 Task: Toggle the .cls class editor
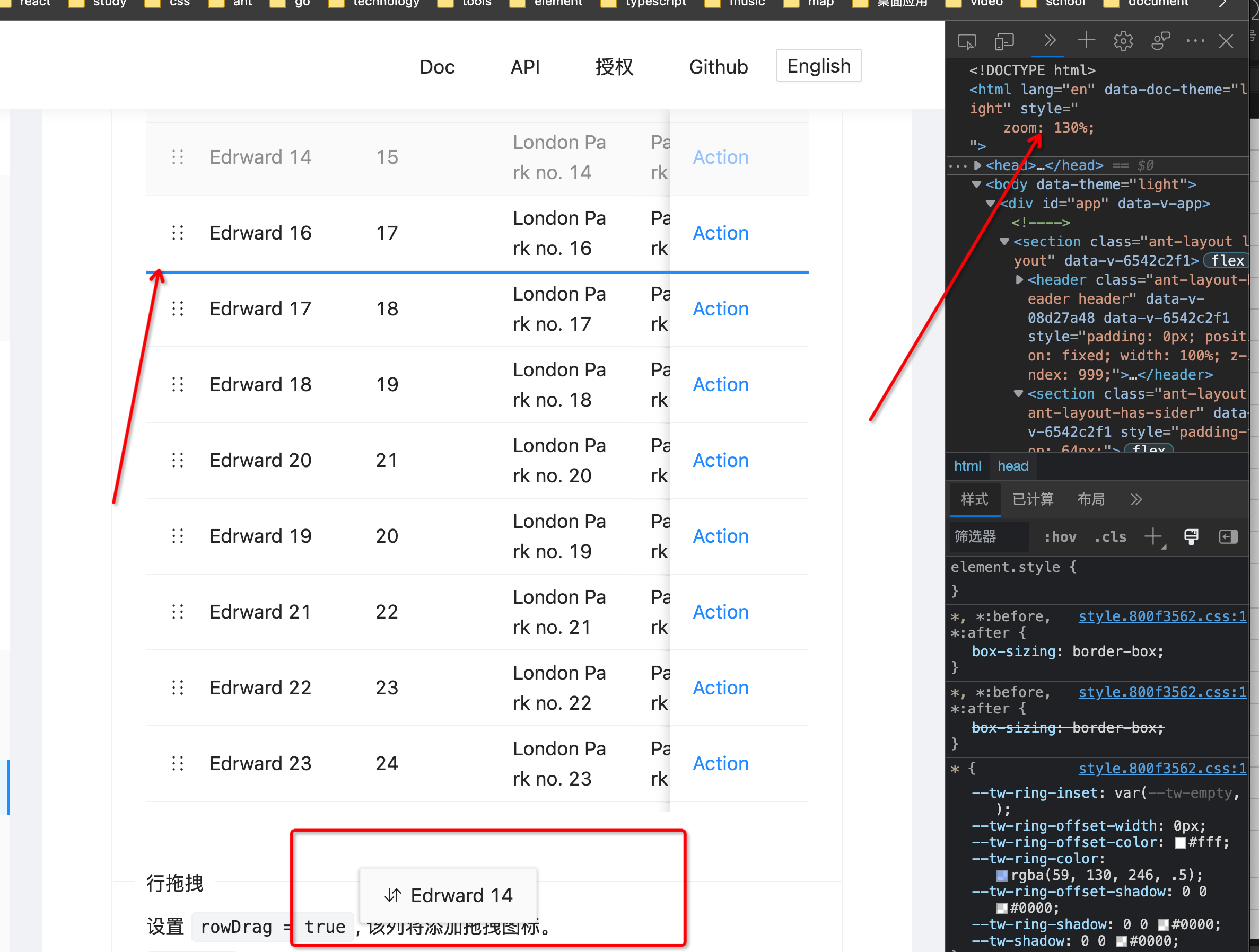click(x=1110, y=536)
